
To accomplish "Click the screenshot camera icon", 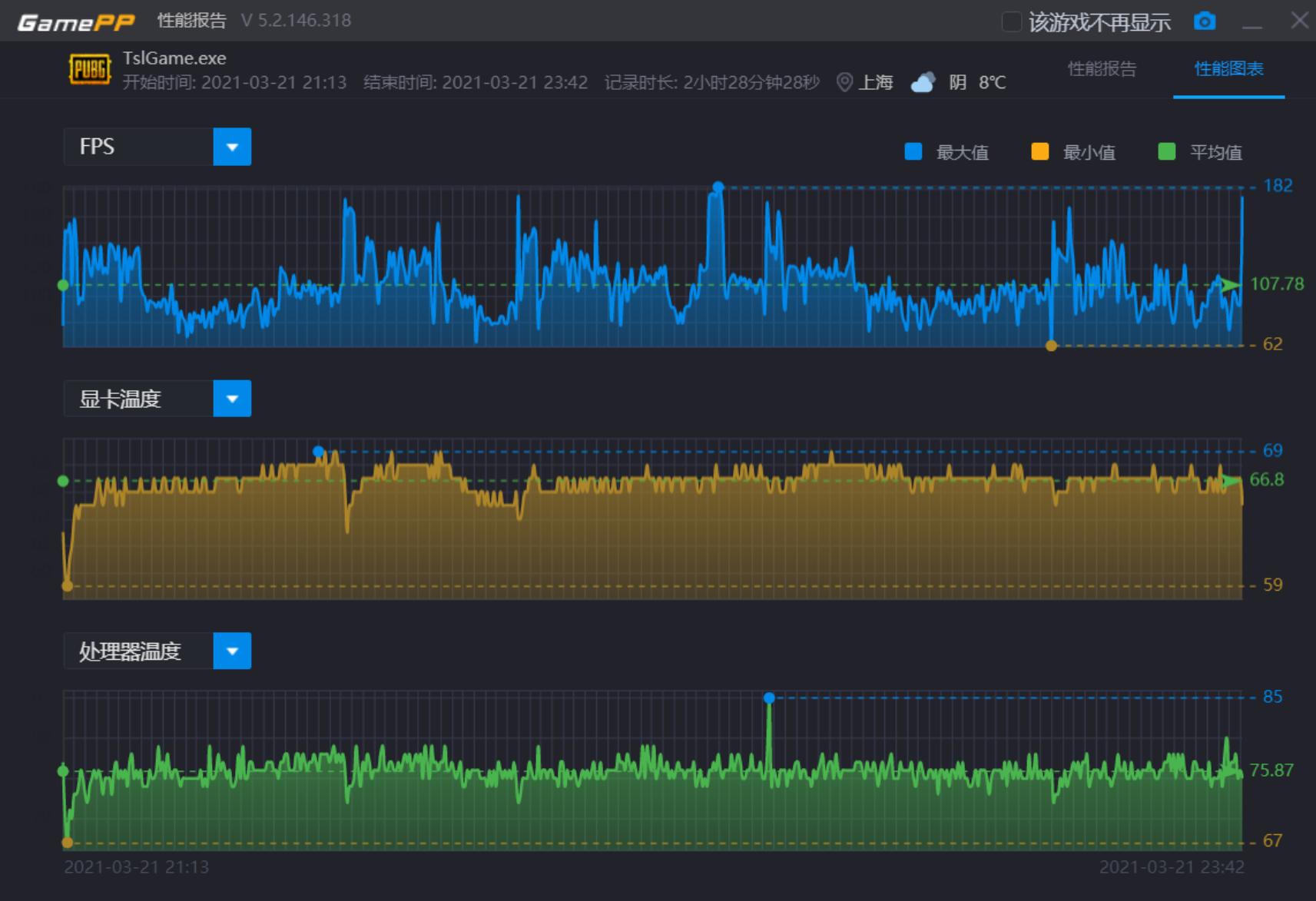I will click(1204, 22).
